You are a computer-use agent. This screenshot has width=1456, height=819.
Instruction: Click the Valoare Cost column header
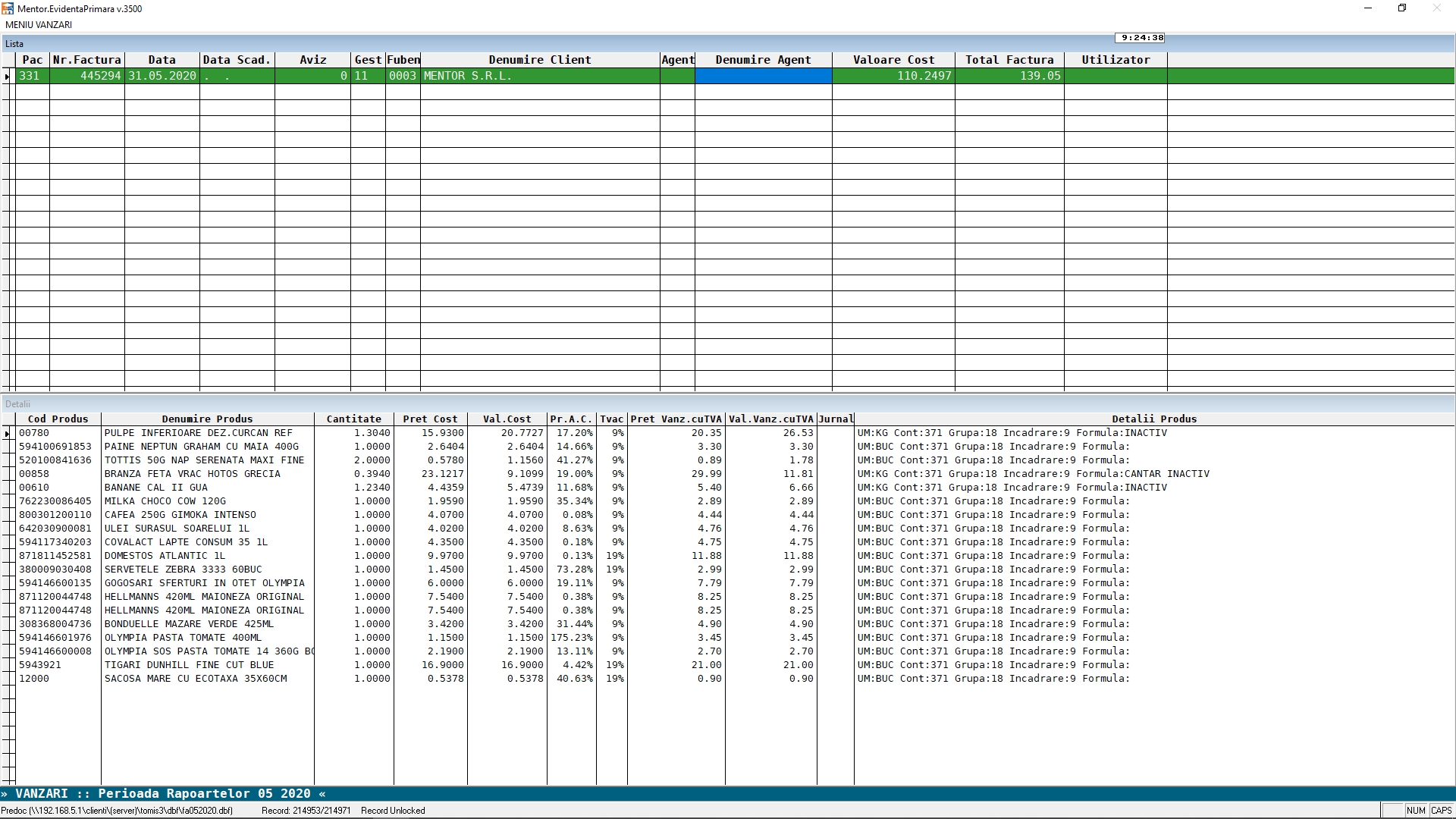[x=893, y=60]
